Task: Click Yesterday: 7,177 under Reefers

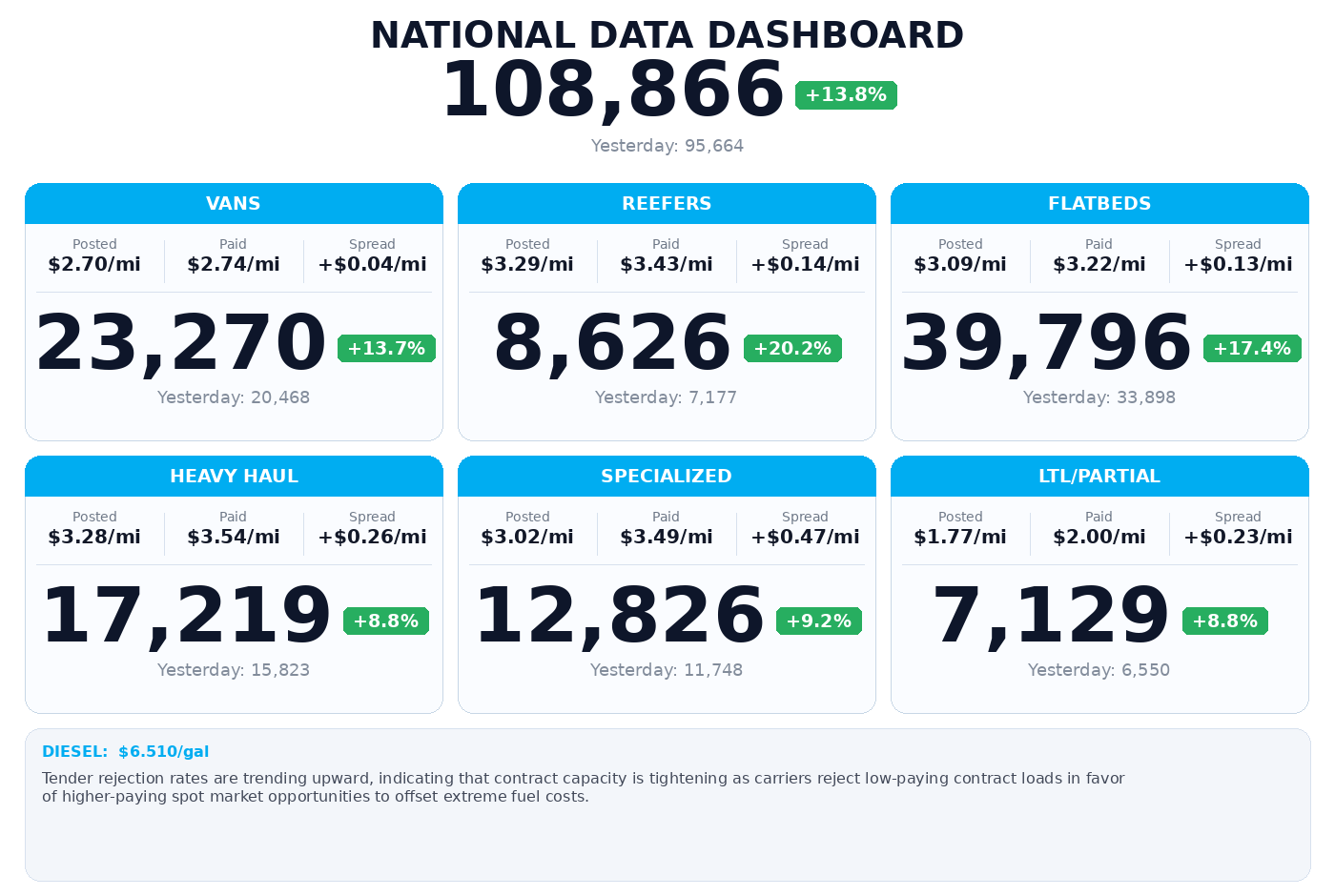Action: (667, 397)
